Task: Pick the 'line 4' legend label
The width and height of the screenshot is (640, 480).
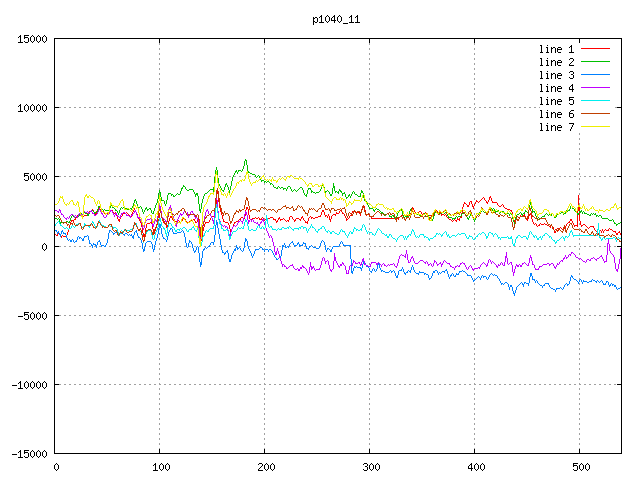Action: click(x=557, y=88)
